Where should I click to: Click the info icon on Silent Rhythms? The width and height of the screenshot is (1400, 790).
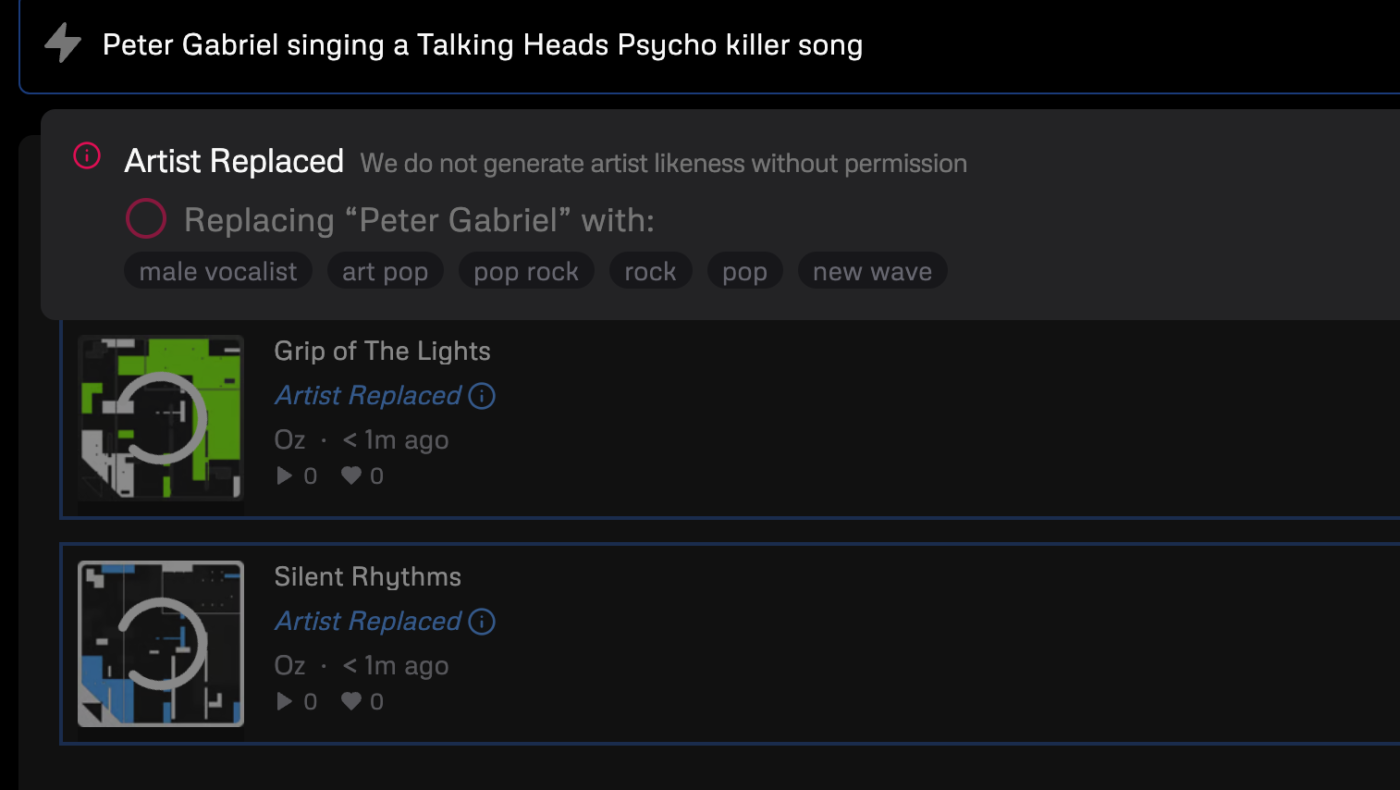click(482, 622)
